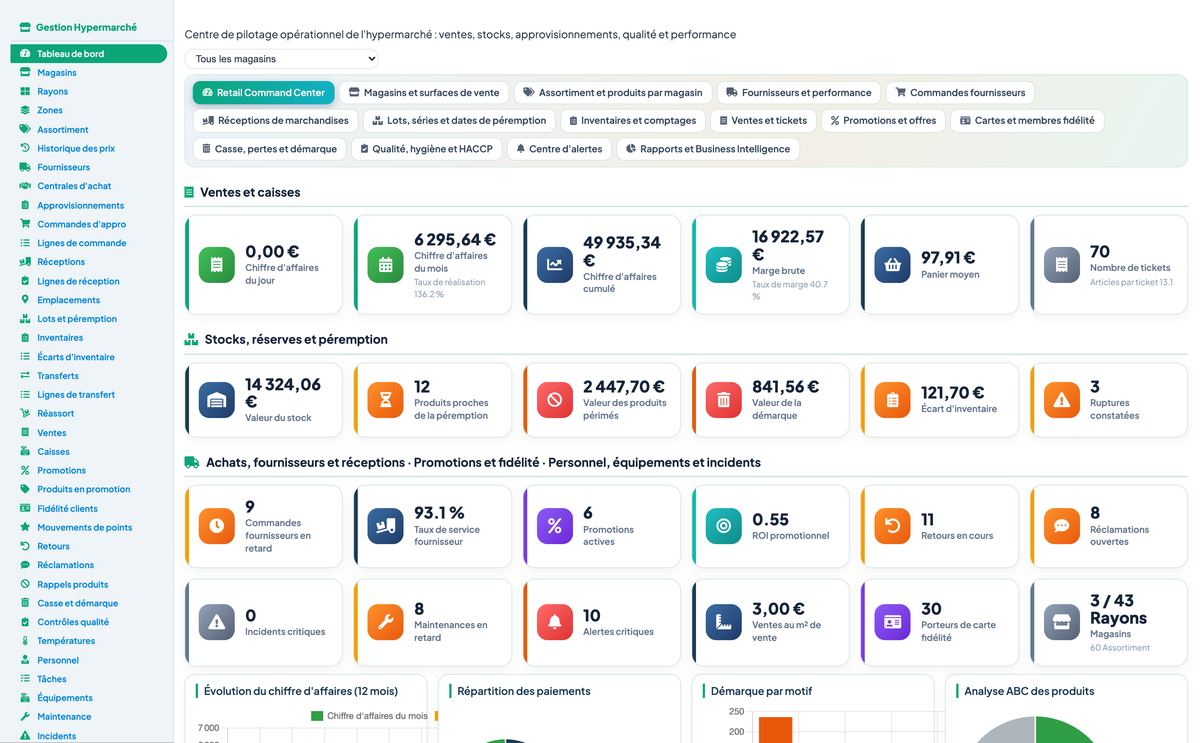Click the coins icon on Marge brute card
The height and width of the screenshot is (743, 1200).
pos(724,265)
